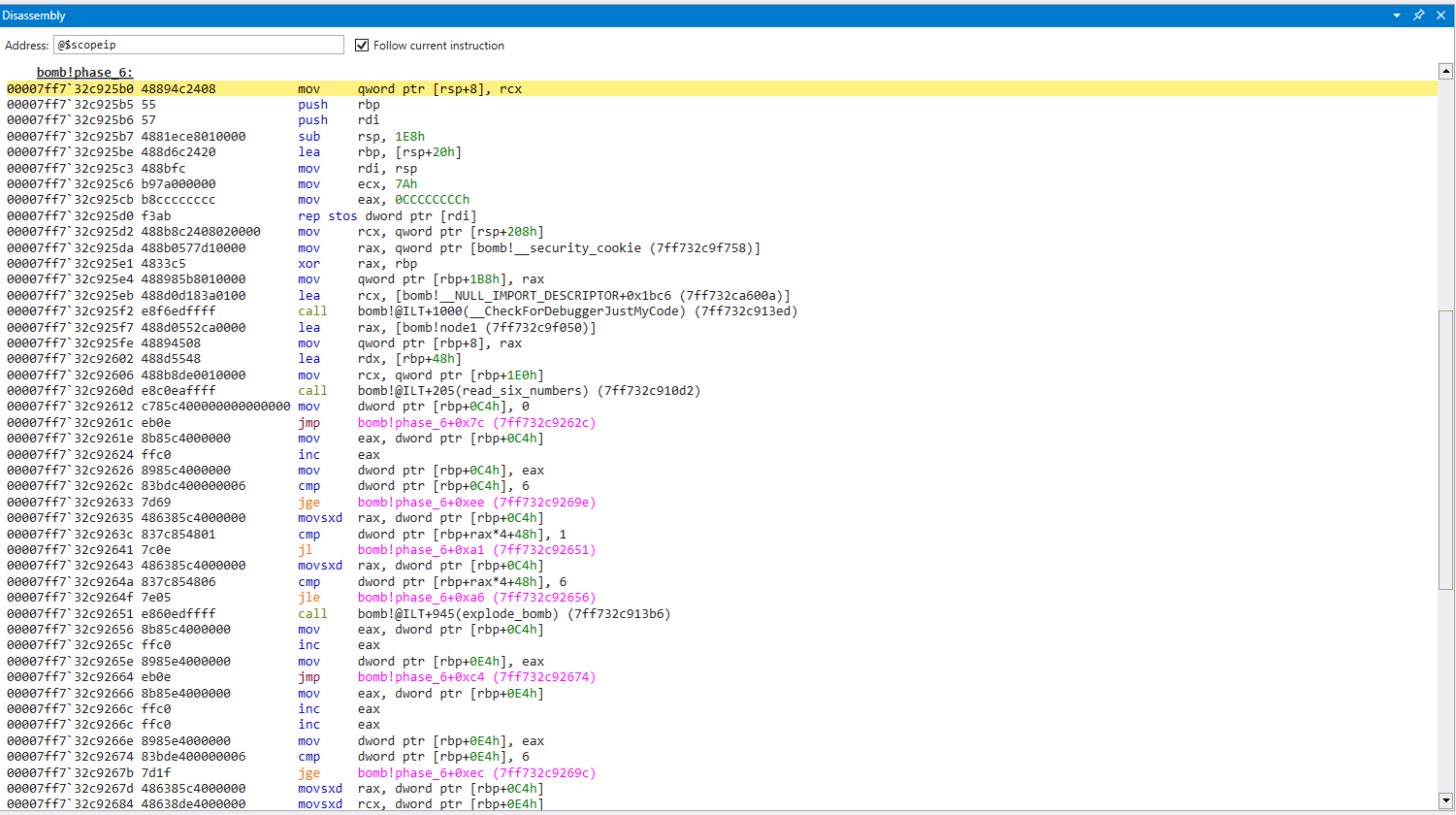Click the call to explode_bomb line

click(x=513, y=614)
